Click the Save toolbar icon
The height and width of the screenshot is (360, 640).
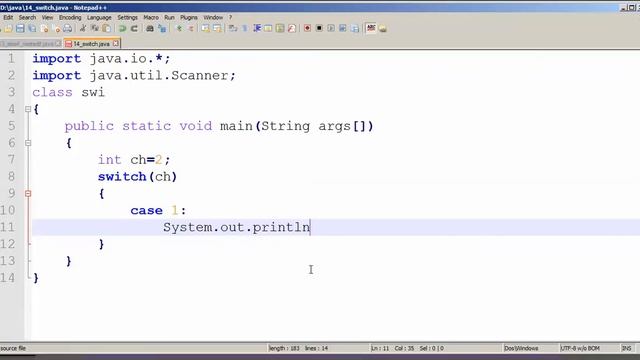pos(20,28)
